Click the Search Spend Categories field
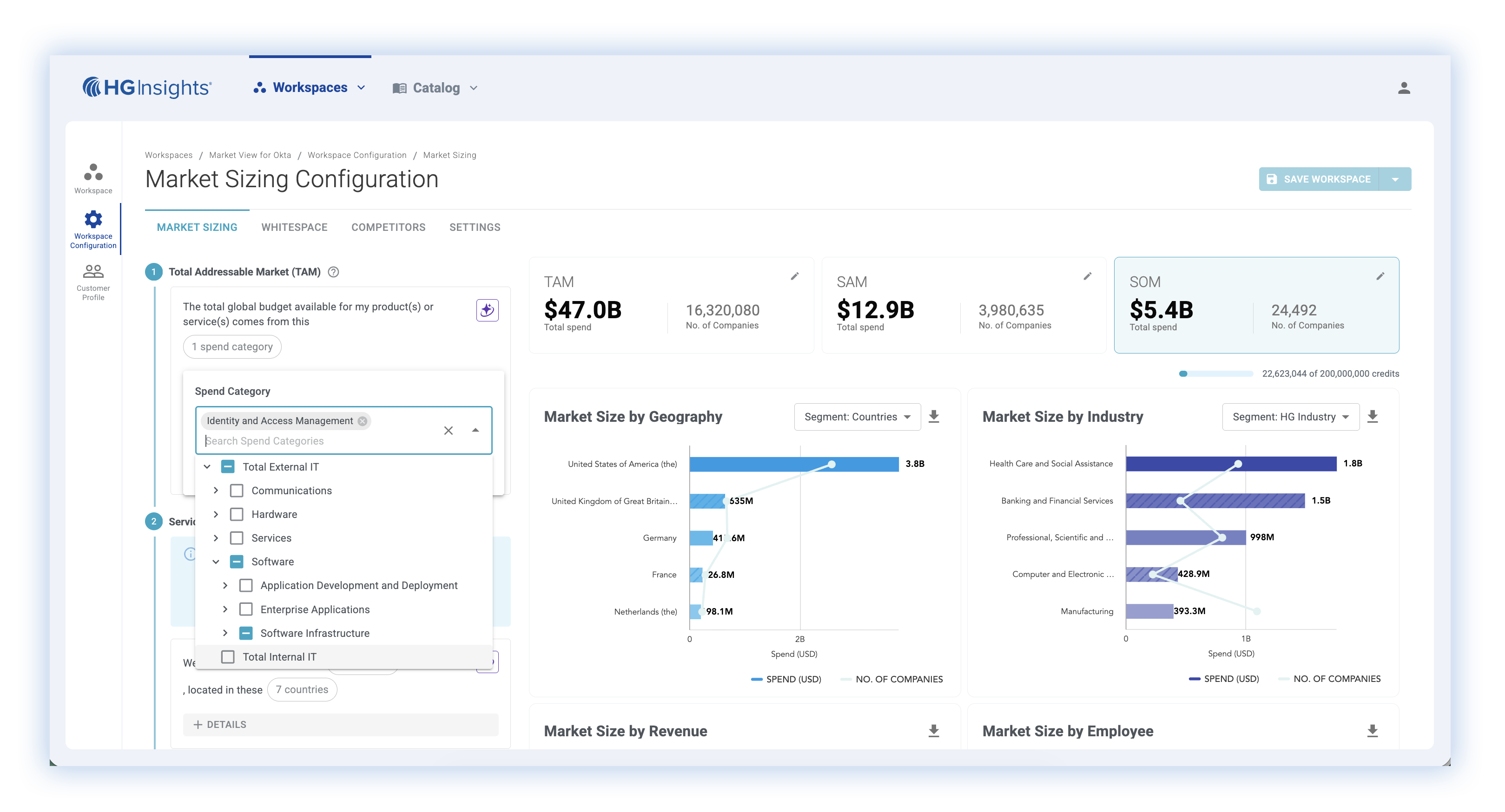The image size is (1505, 812). click(x=316, y=441)
